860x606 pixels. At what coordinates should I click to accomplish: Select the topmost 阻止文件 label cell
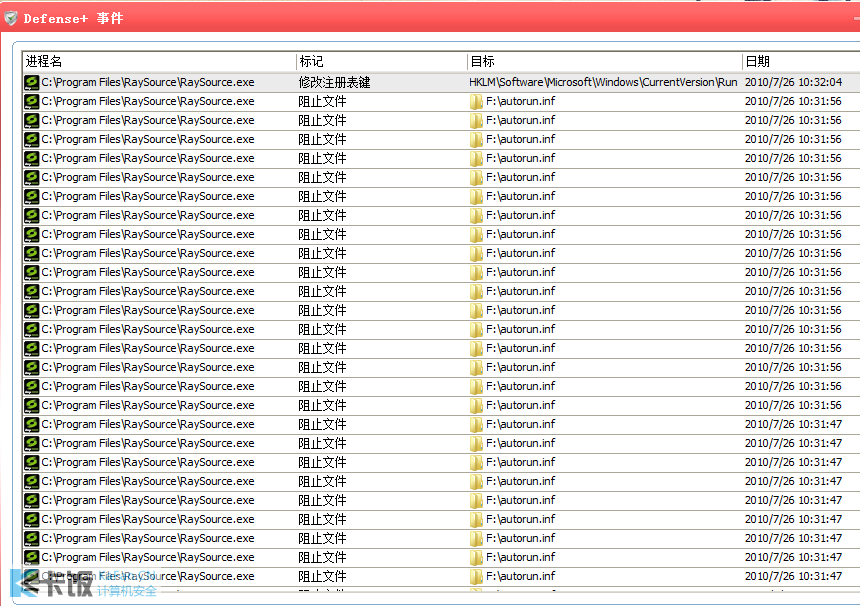(x=322, y=101)
